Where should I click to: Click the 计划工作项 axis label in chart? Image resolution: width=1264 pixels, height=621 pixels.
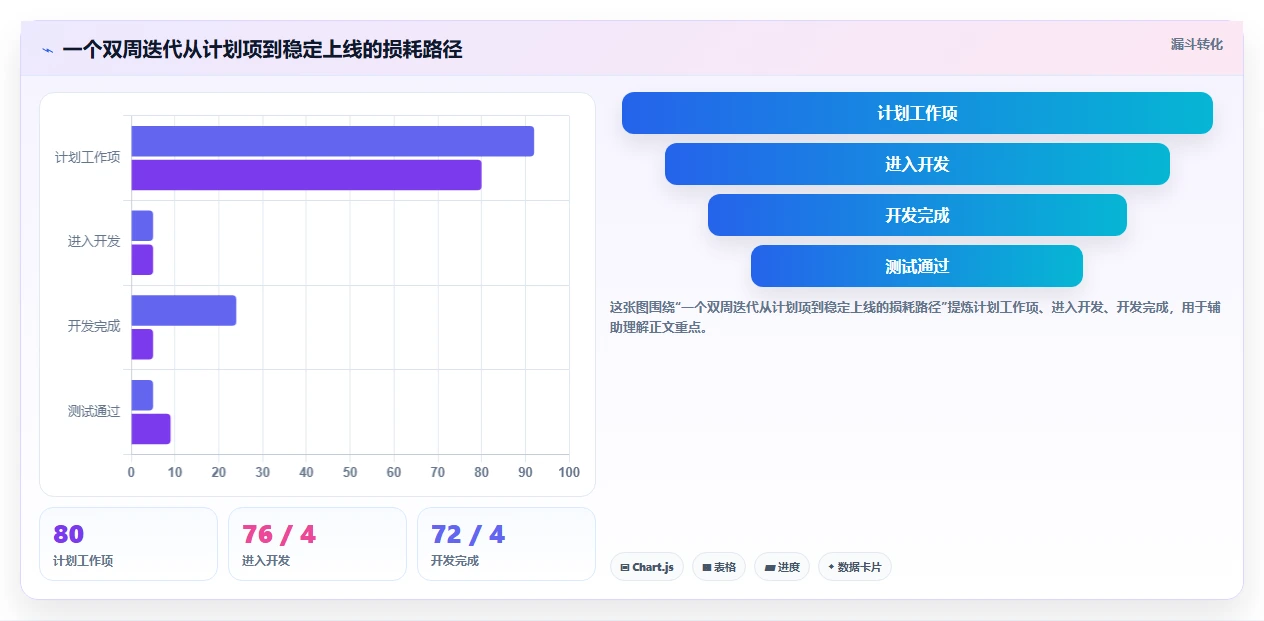click(87, 157)
